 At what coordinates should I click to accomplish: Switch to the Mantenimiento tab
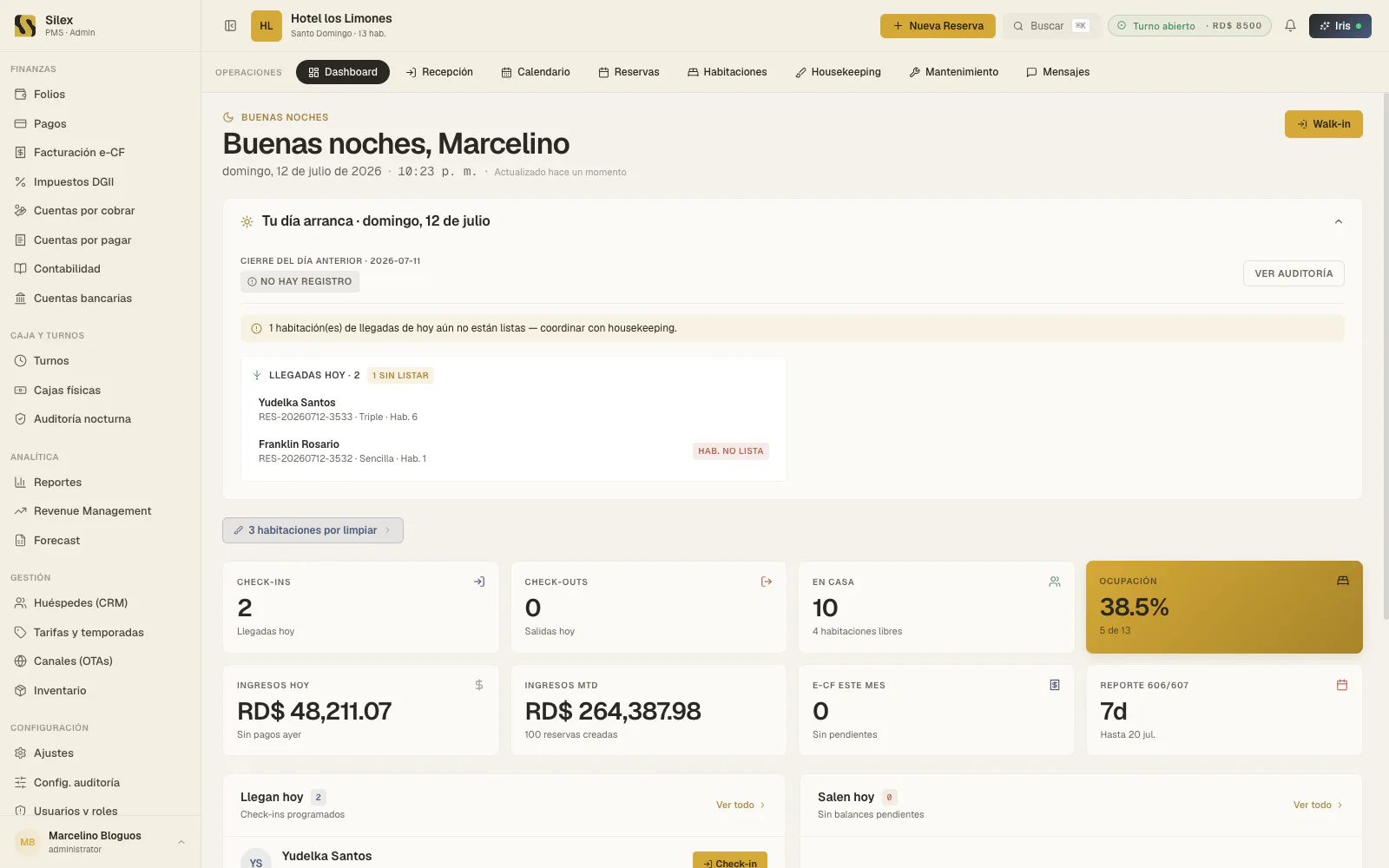coord(953,72)
